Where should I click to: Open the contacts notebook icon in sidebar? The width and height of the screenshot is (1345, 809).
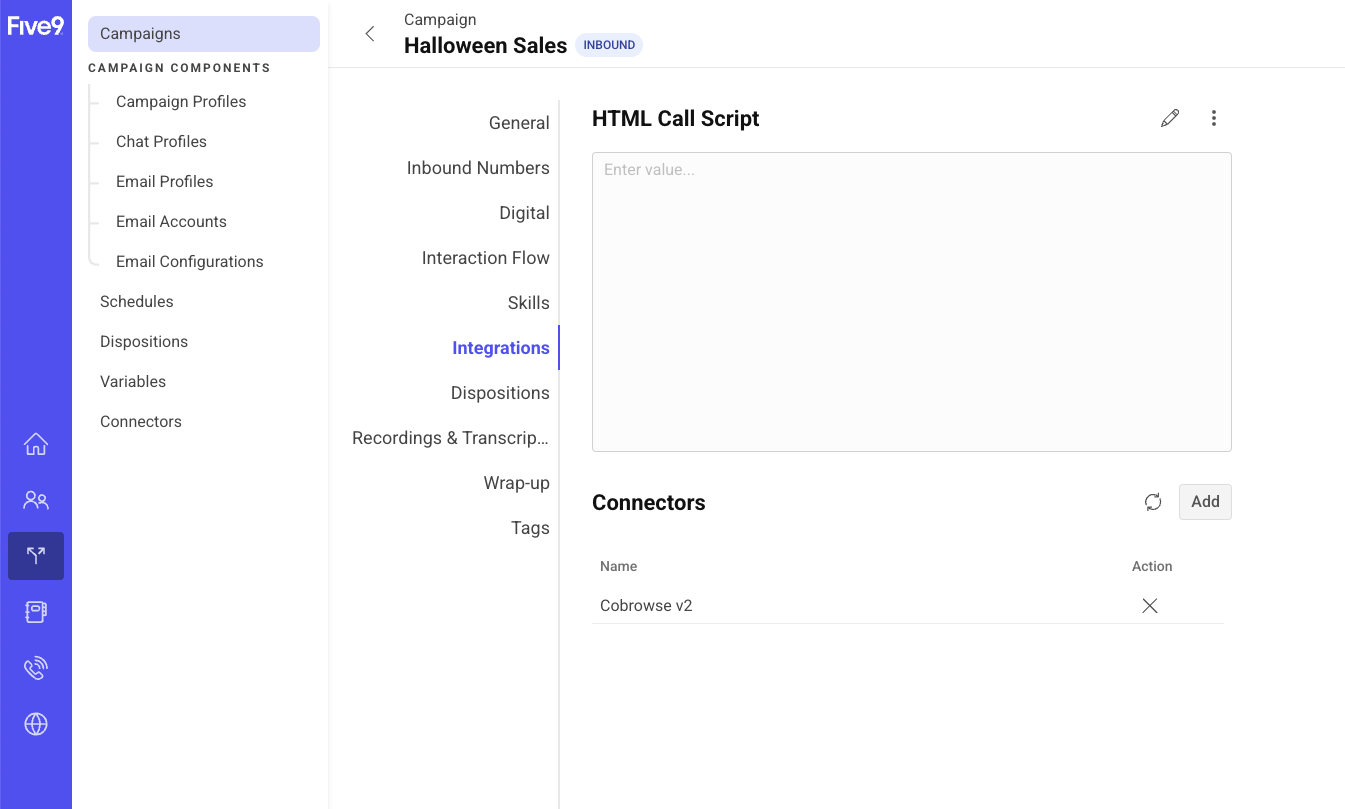(36, 612)
